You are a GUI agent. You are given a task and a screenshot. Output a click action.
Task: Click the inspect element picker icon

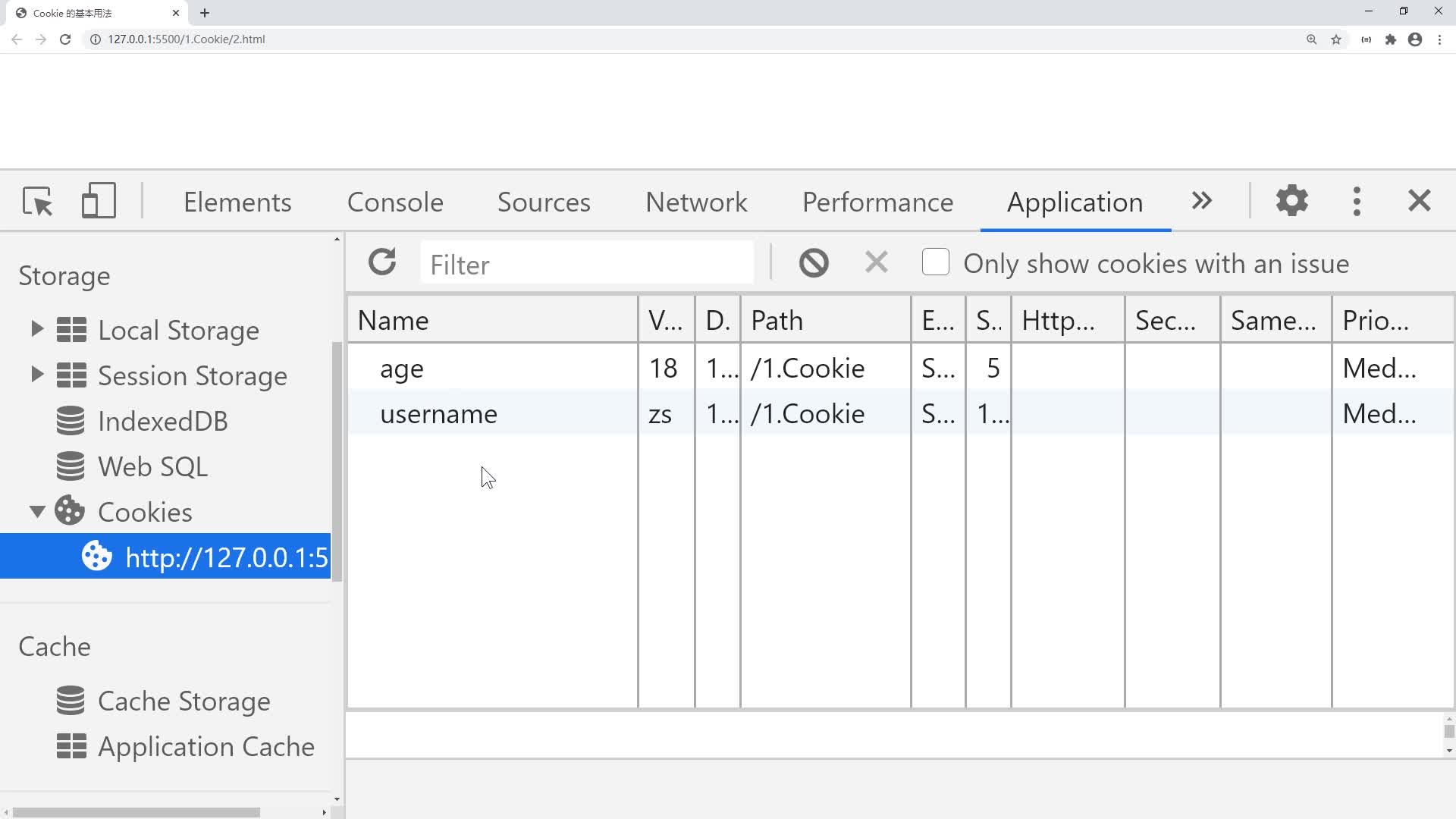(37, 202)
